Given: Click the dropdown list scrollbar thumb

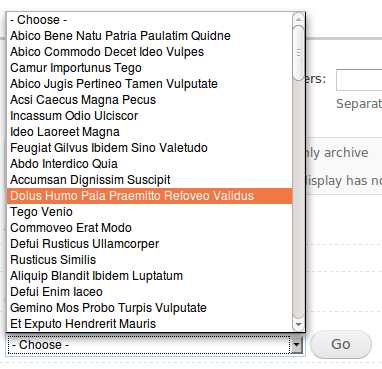Looking at the screenshot, I should (298, 53).
